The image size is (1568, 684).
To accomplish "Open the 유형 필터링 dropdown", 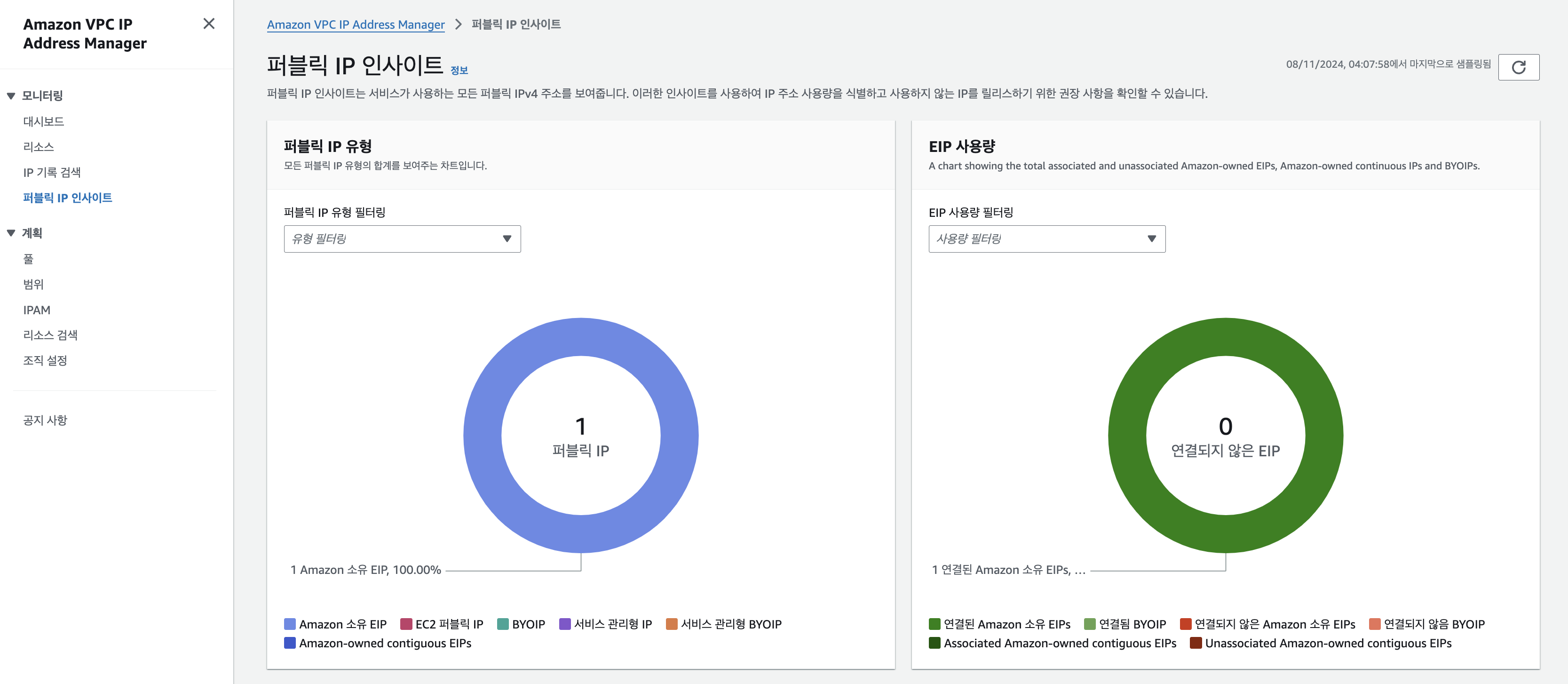I will pos(402,239).
